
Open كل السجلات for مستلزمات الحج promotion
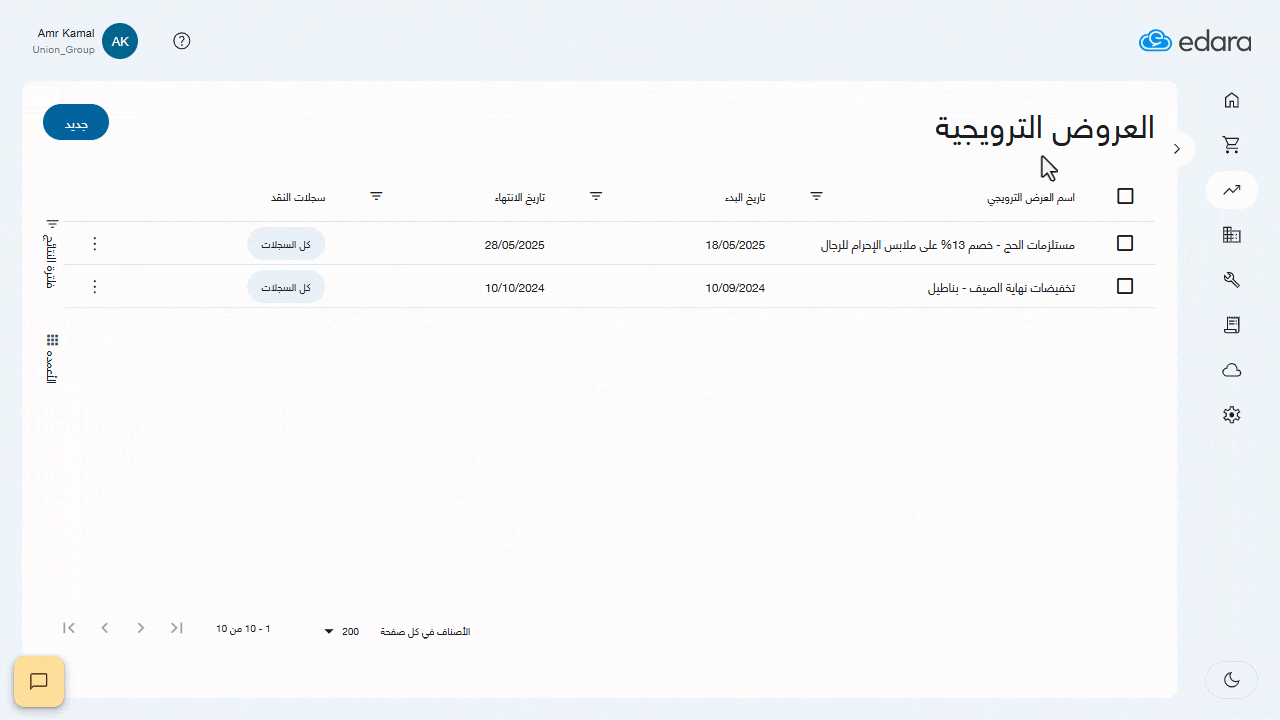click(x=286, y=243)
